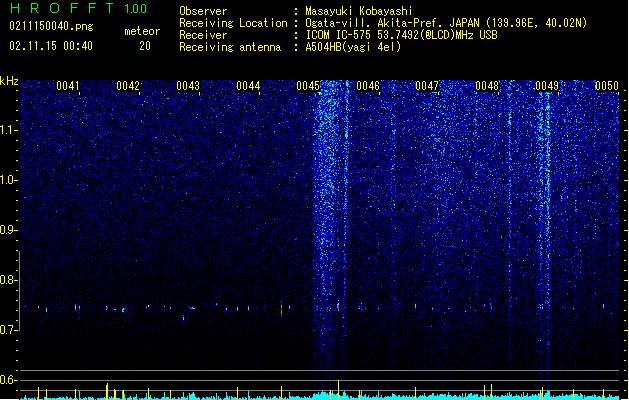The width and height of the screenshot is (629, 400).
Task: Click the 0046 time marker
Action: tap(368, 85)
